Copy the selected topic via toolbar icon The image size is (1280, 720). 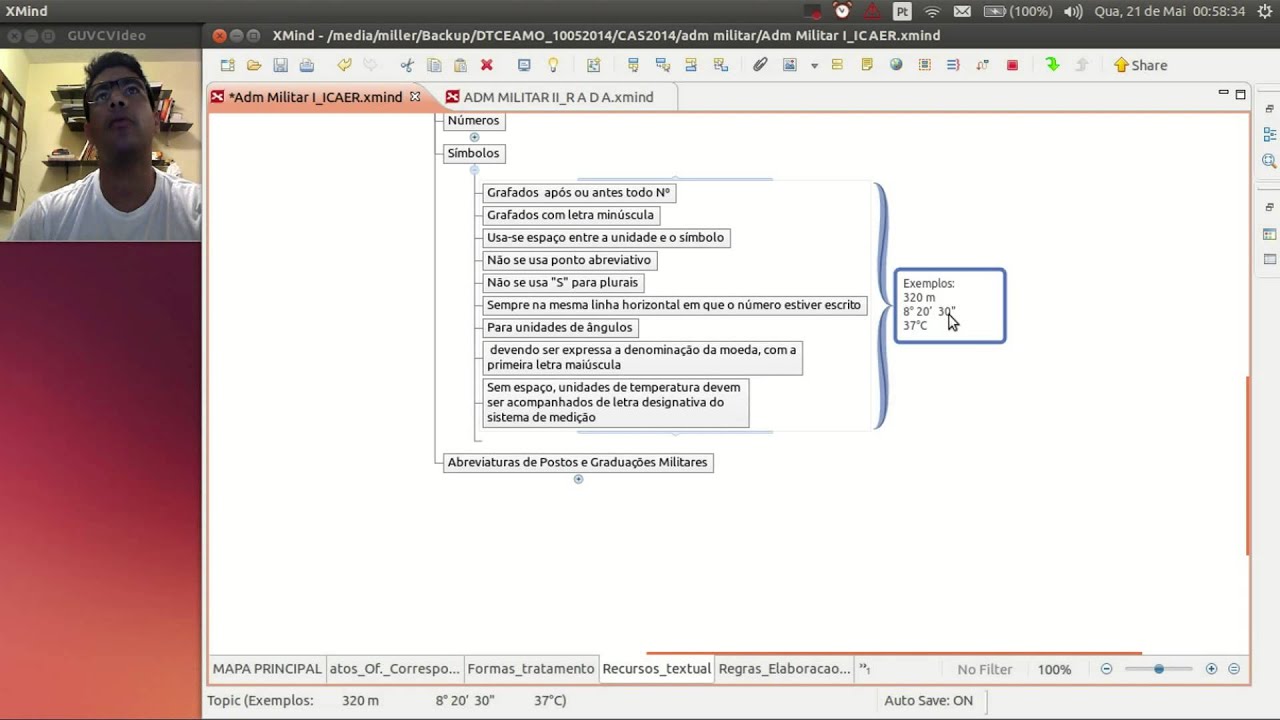(434, 65)
